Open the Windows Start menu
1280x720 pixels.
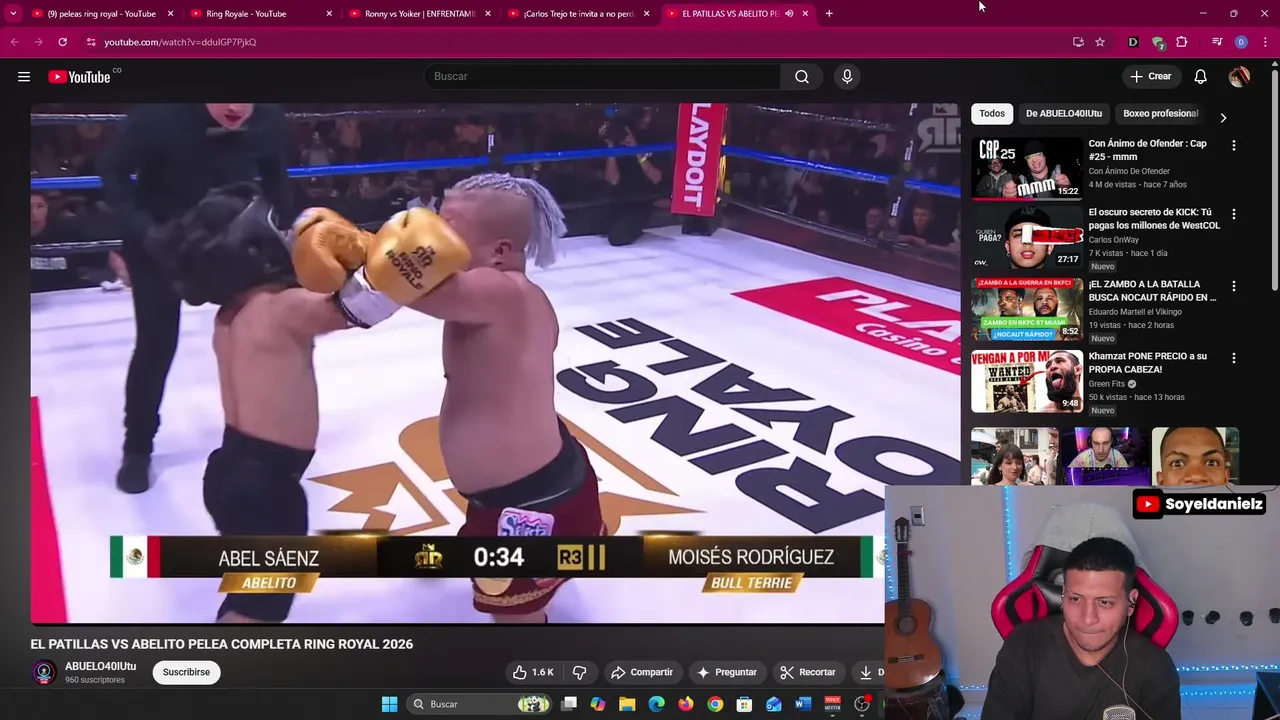tap(389, 704)
